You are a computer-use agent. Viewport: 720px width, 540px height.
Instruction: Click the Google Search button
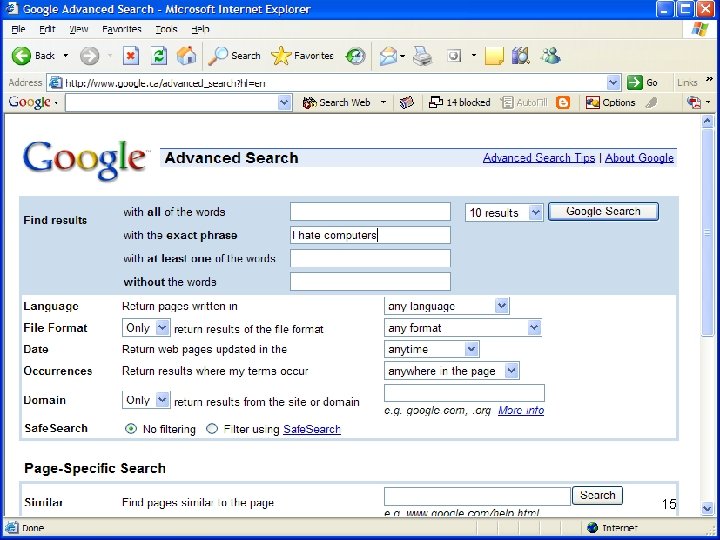[603, 212]
